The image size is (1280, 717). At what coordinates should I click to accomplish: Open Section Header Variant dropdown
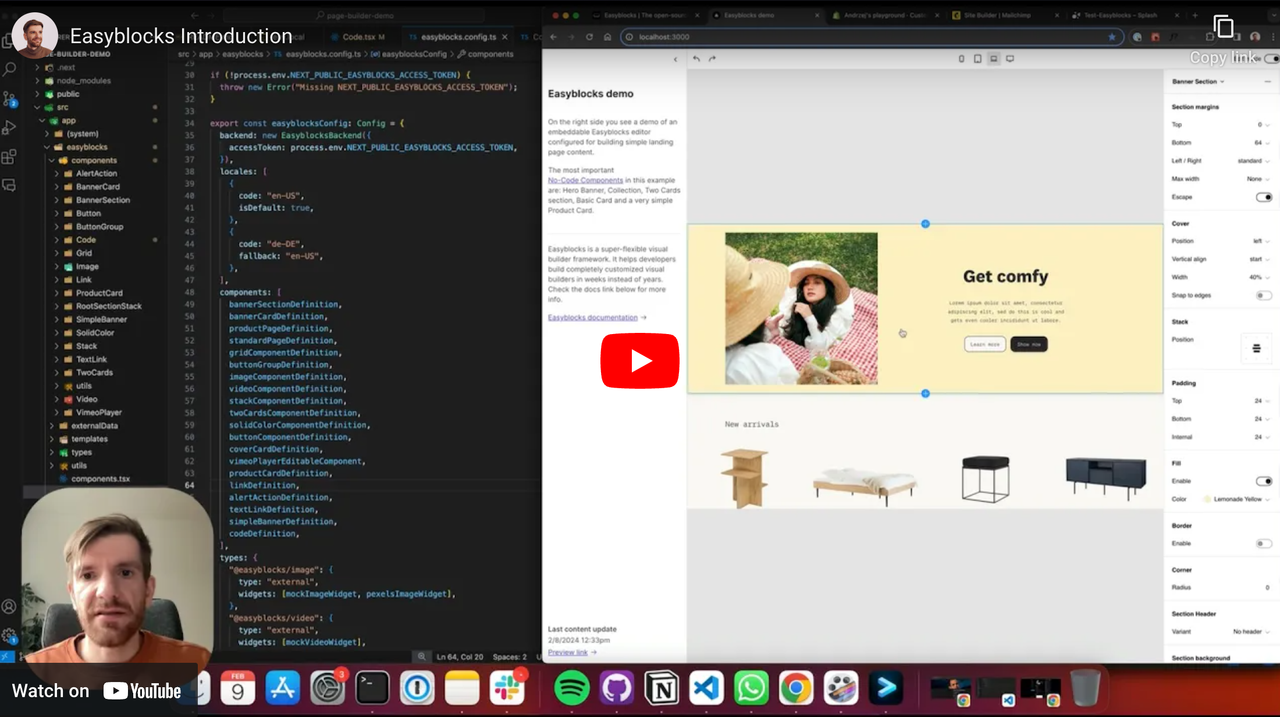[1251, 631]
